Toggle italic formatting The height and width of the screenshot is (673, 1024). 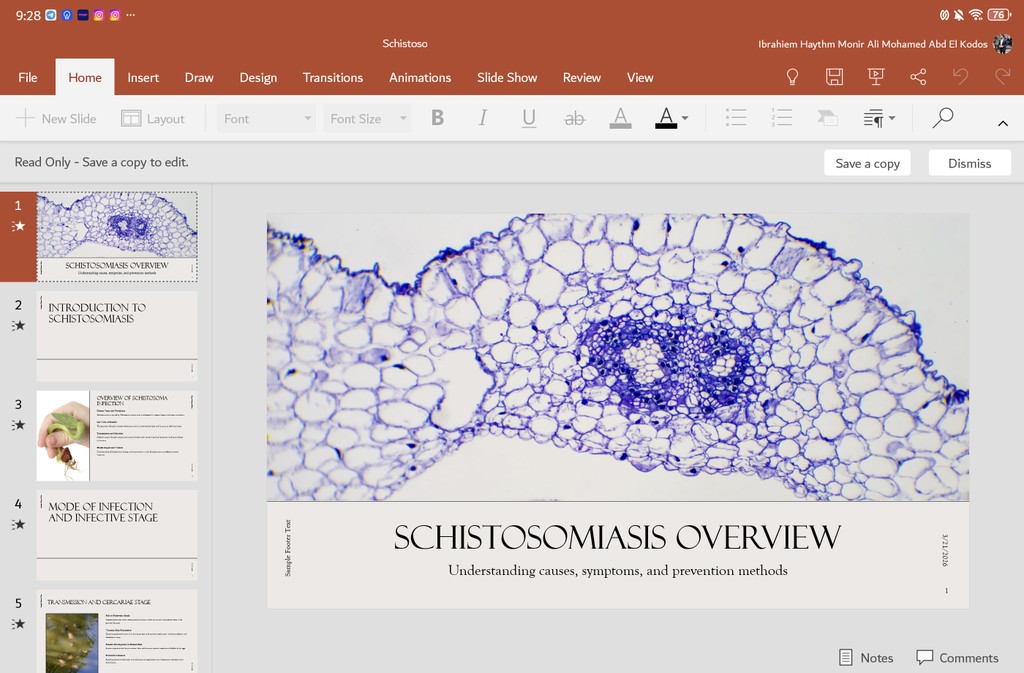pos(482,118)
